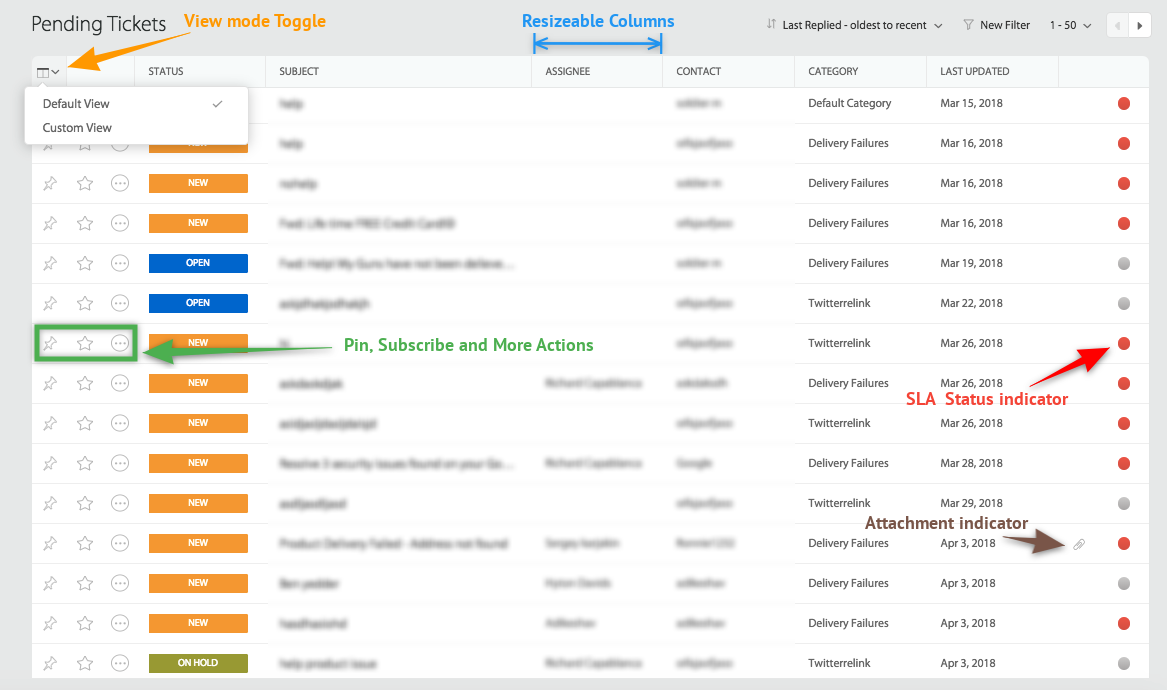Click the red SLA indicator on the first ticket
Image resolution: width=1167 pixels, height=690 pixels.
click(1123, 103)
